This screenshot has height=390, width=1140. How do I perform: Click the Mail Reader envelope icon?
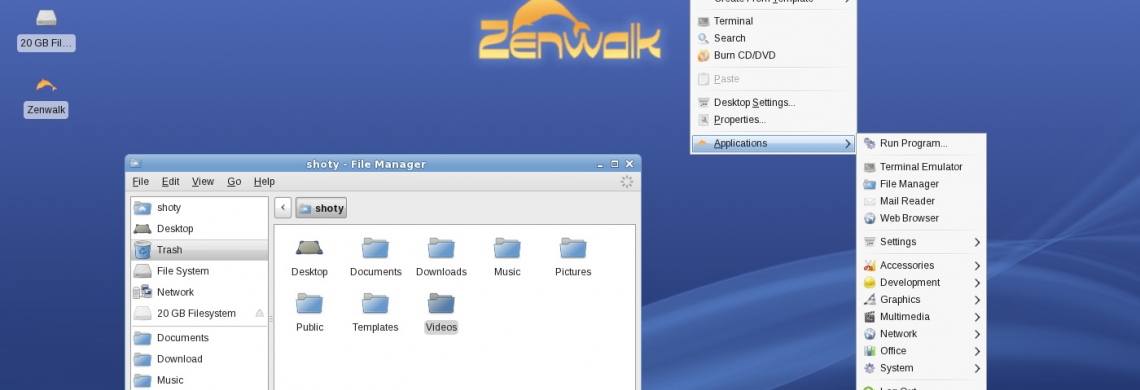(x=870, y=201)
